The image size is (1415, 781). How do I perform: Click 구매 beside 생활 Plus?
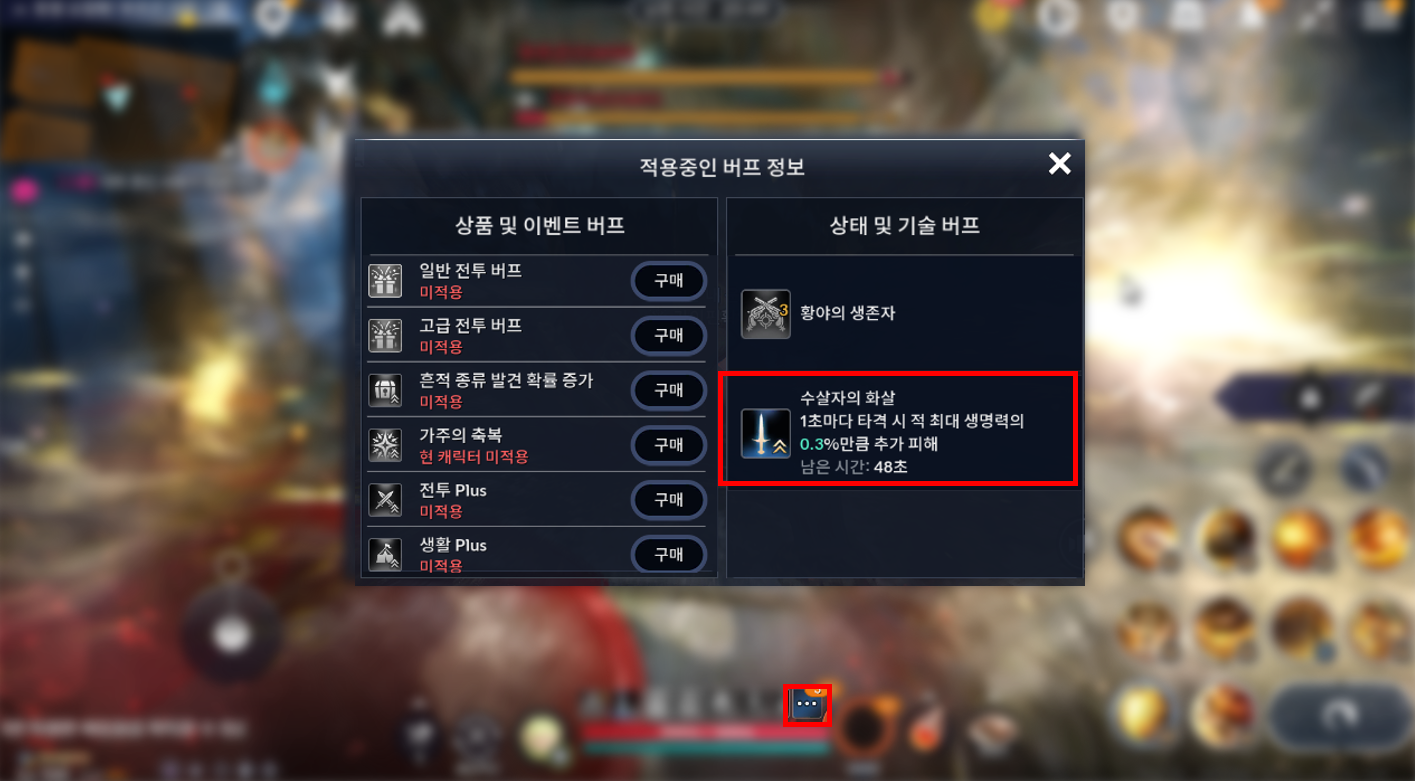(669, 554)
